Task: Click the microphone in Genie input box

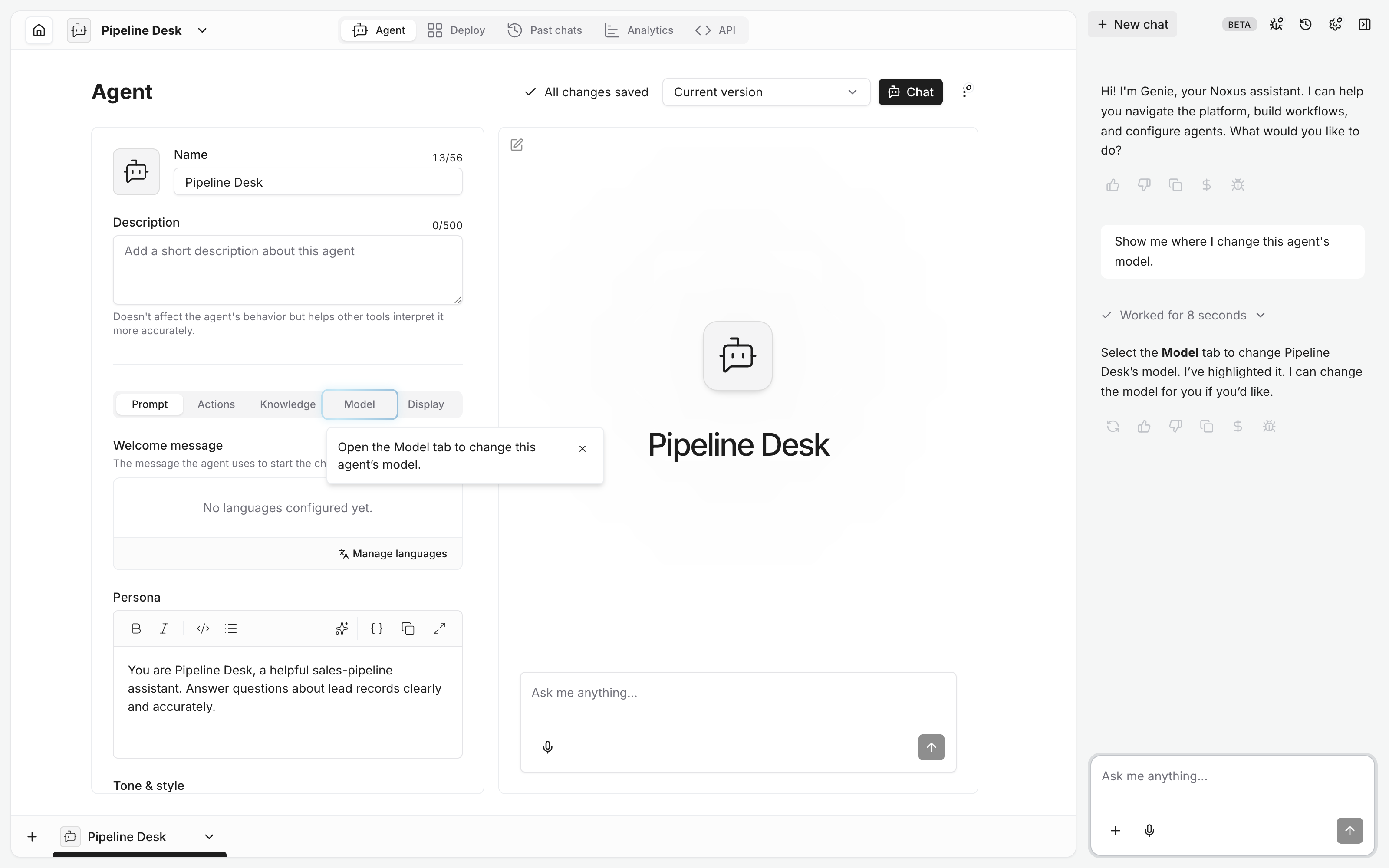Action: 1149,831
